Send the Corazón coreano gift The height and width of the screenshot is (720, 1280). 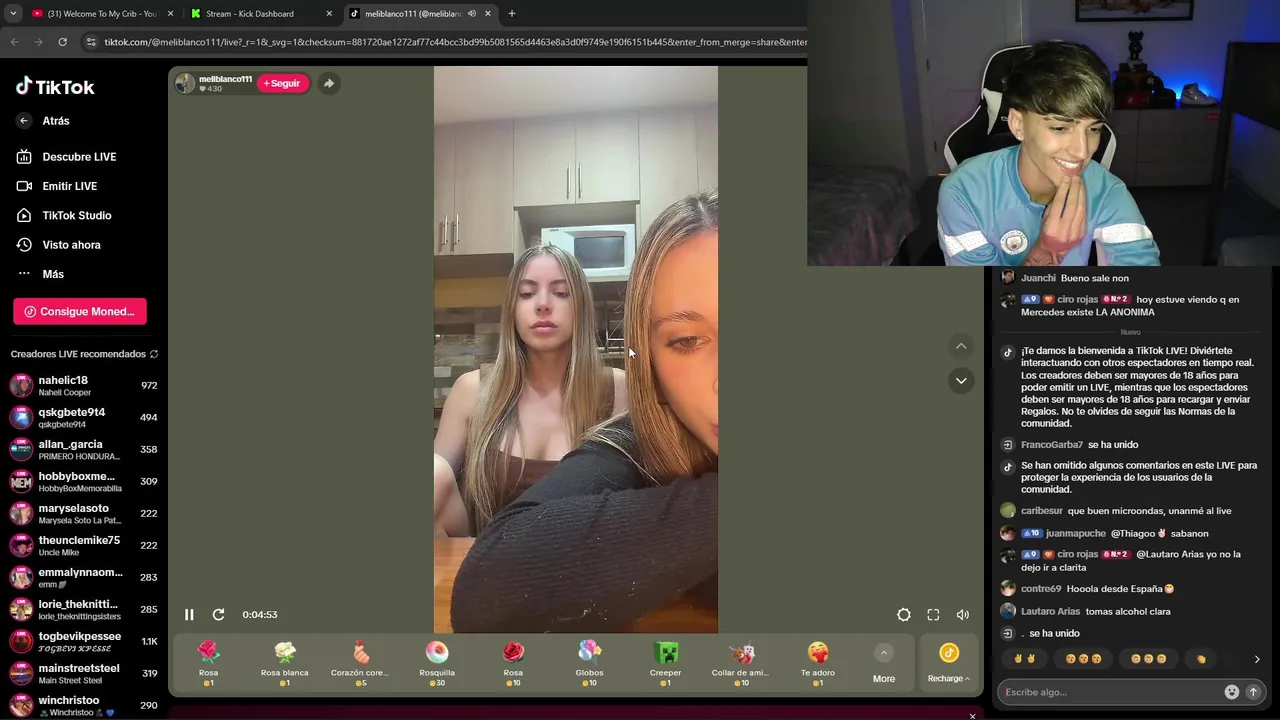pos(361,663)
